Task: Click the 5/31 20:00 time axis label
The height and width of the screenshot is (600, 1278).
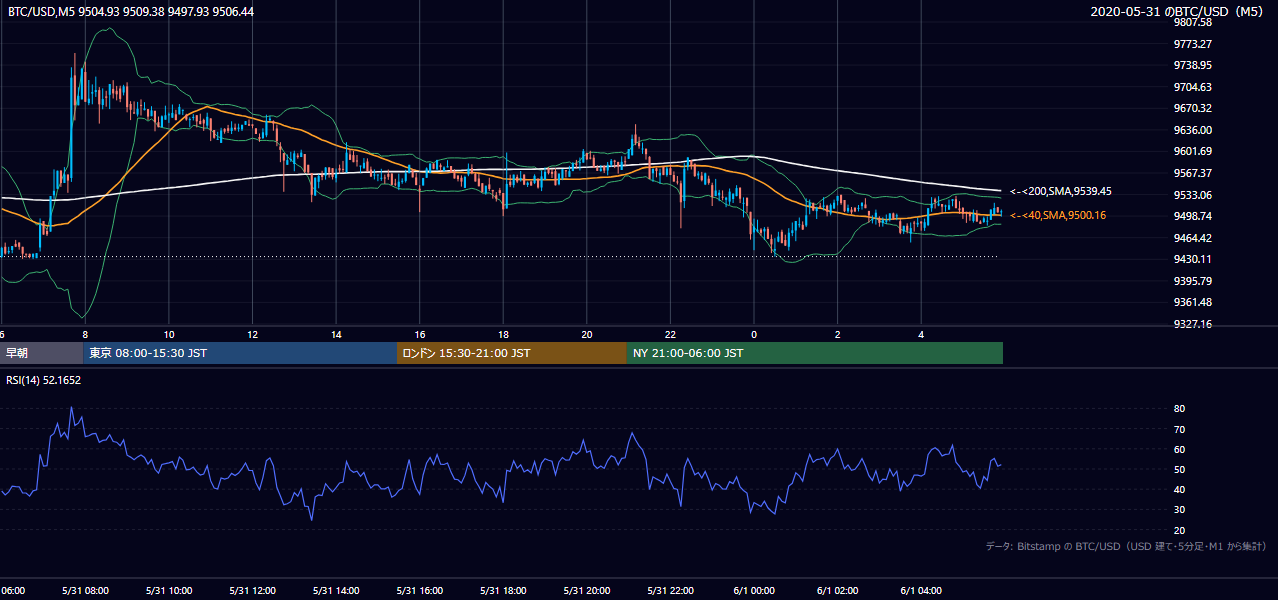Action: coord(587,591)
